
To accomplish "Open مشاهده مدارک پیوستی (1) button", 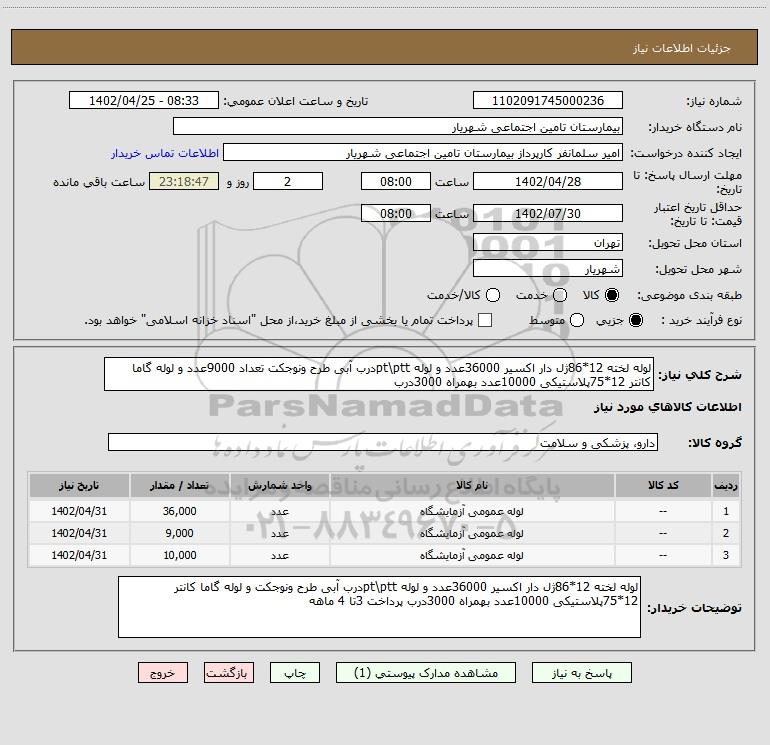I will pos(426,673).
